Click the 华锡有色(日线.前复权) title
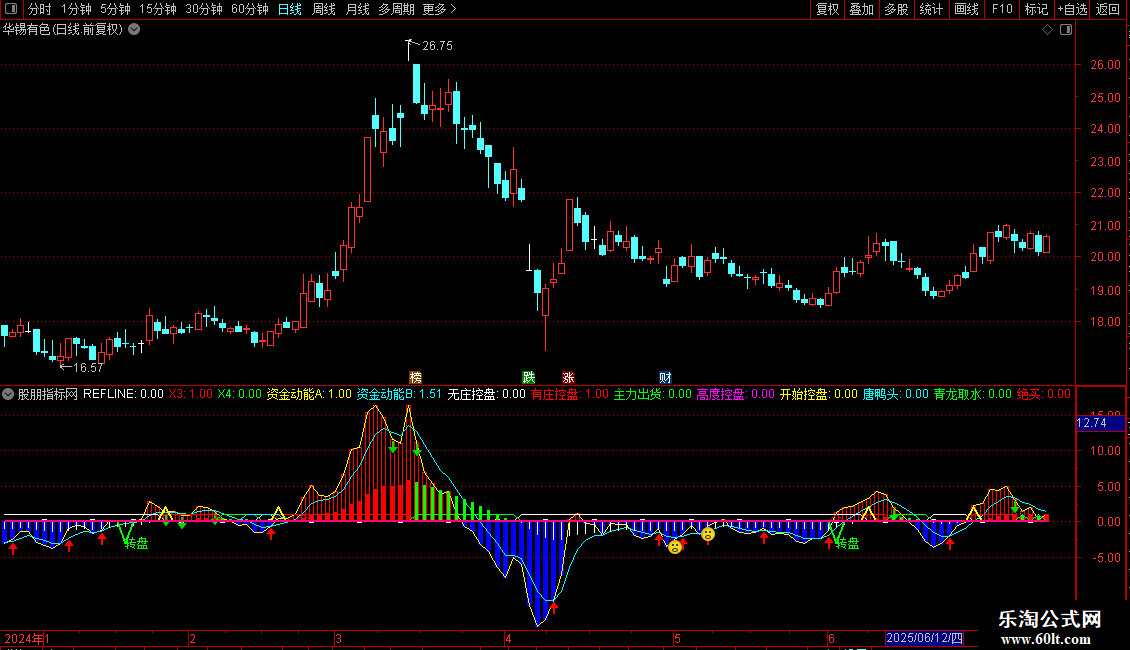This screenshot has height=650, width=1130. [x=63, y=30]
